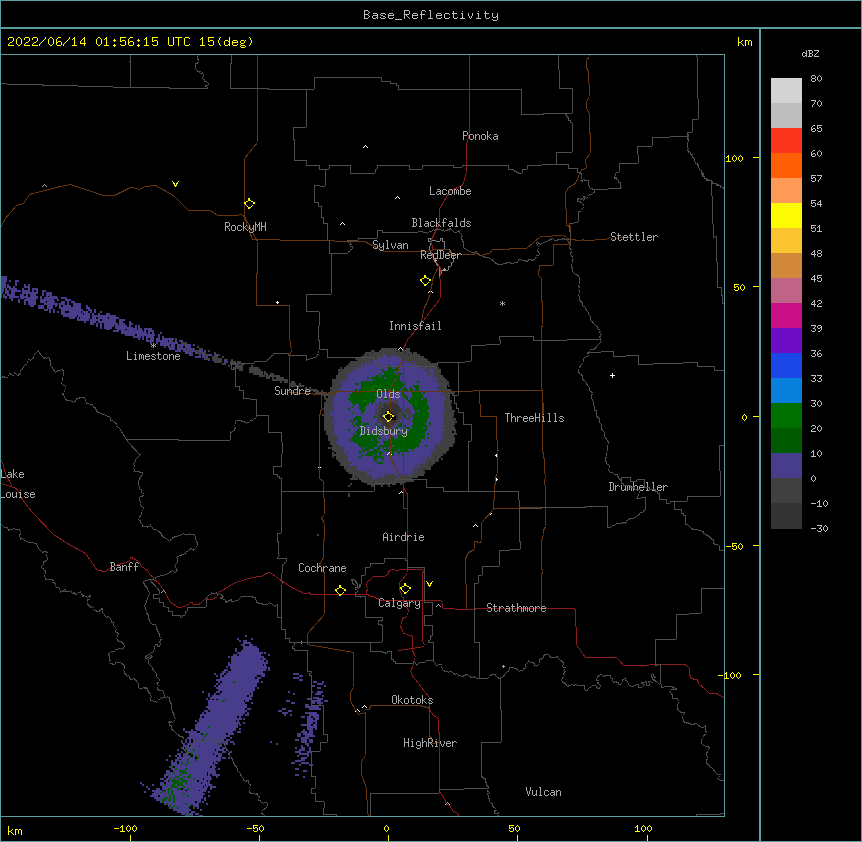
Task: Select the Stettler town label
Action: [x=634, y=237]
